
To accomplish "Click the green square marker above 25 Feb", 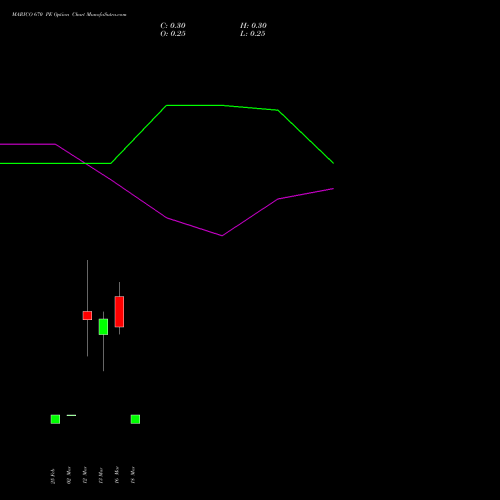I will tap(55, 419).
